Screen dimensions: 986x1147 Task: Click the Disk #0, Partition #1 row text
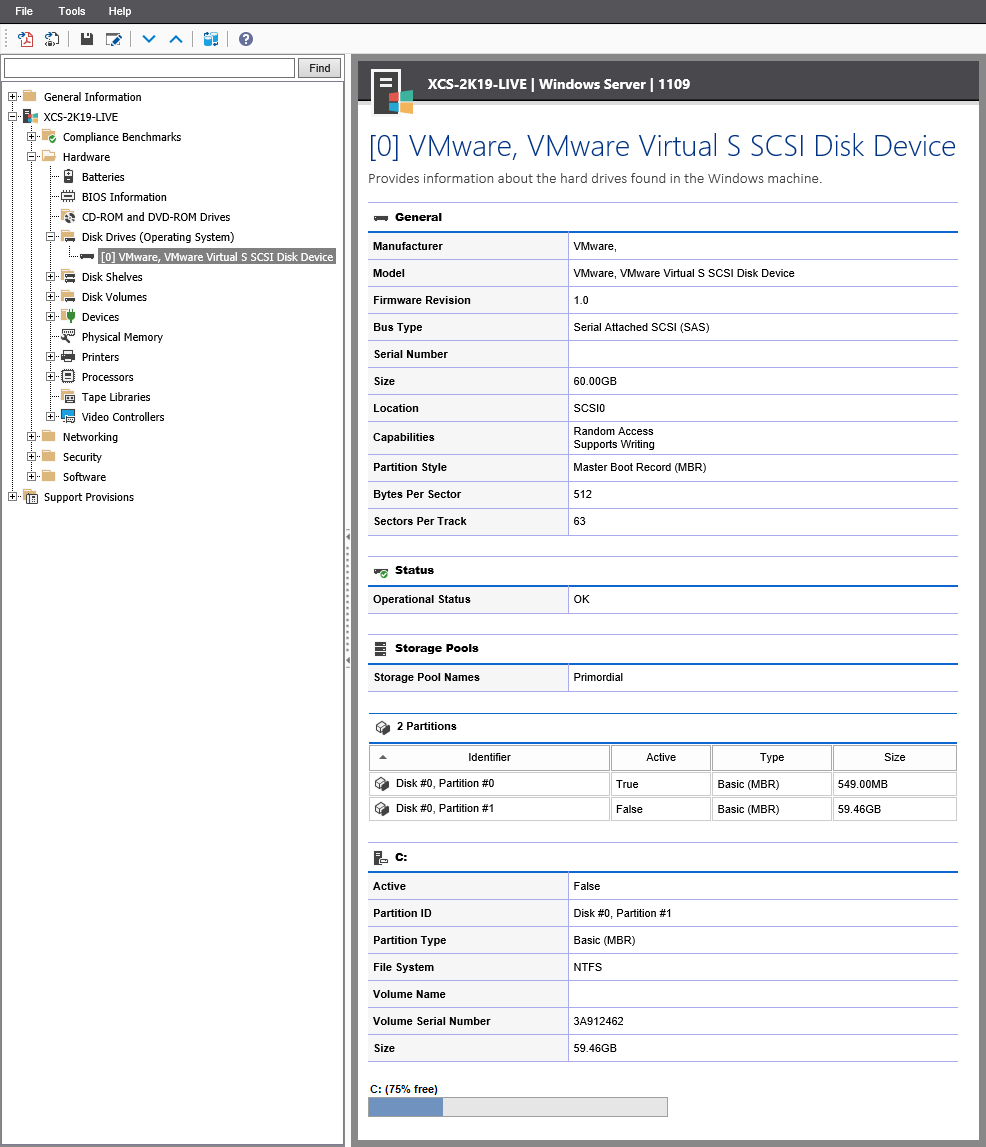pos(445,808)
